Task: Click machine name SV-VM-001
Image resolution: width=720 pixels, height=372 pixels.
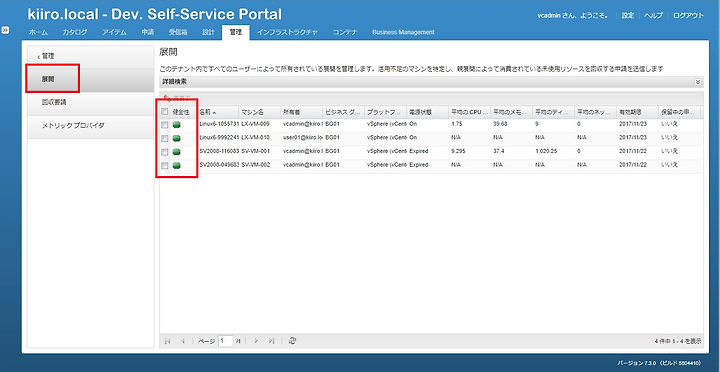Action: 255,151
